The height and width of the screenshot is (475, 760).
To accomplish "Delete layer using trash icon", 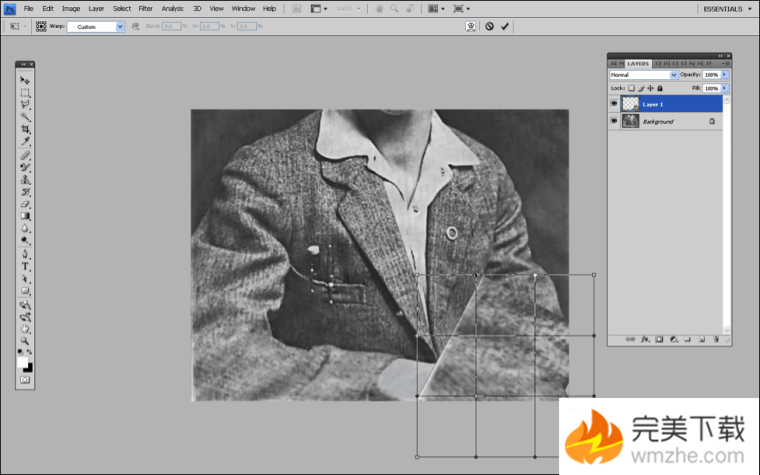I will coord(716,339).
